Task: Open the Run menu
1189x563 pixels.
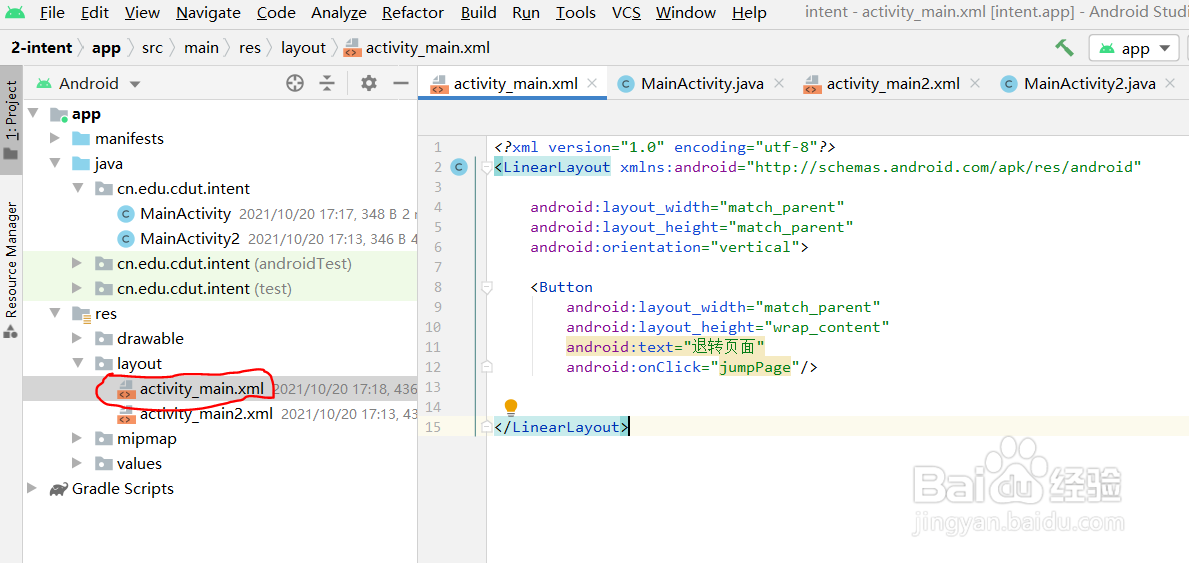Action: (526, 13)
